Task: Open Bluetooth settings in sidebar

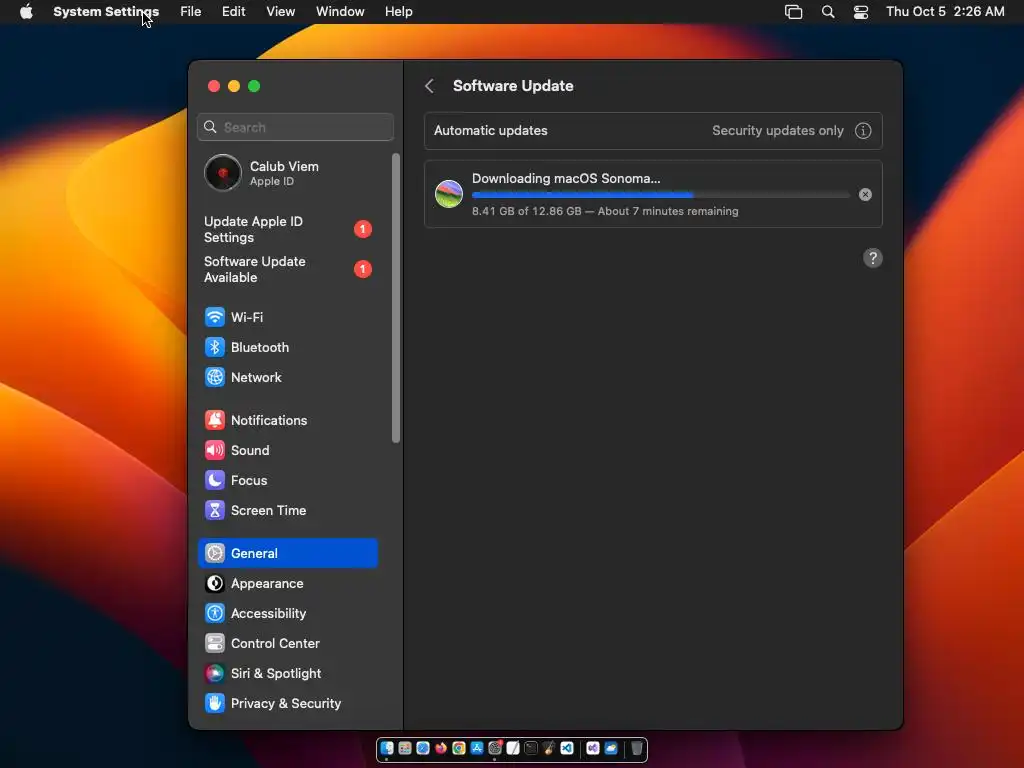Action: pos(287,347)
